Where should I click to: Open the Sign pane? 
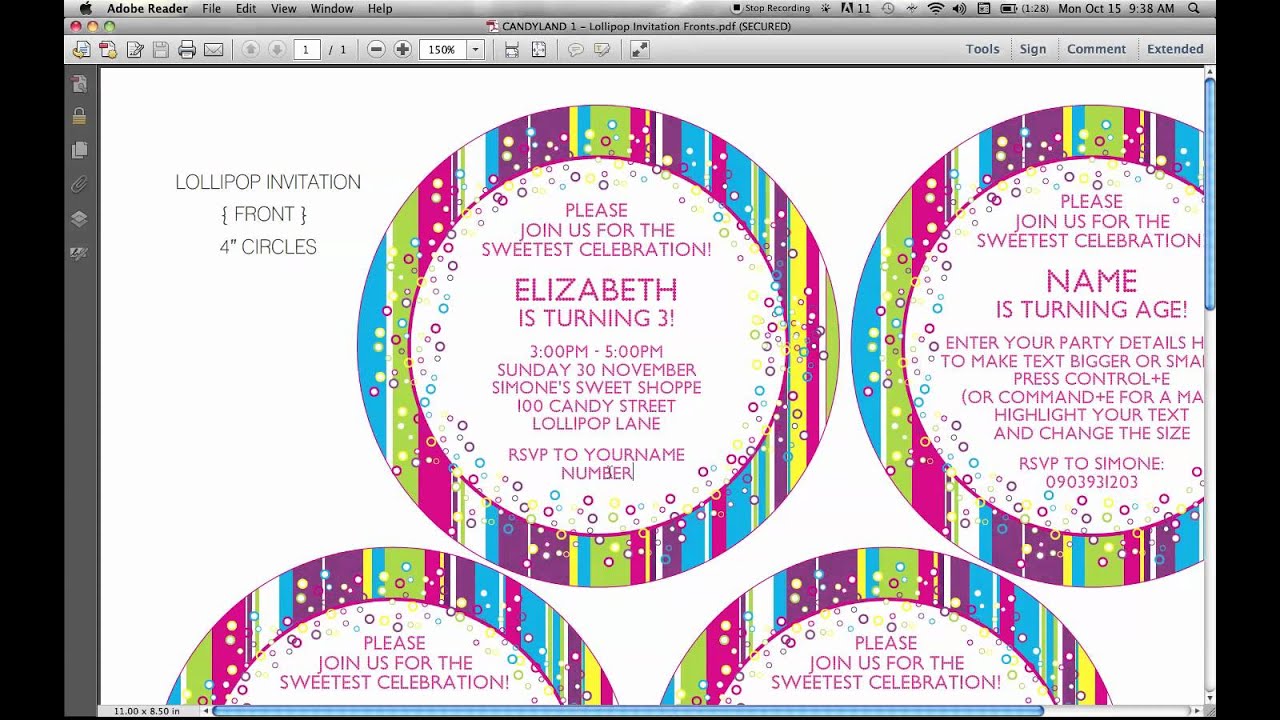(x=1033, y=49)
